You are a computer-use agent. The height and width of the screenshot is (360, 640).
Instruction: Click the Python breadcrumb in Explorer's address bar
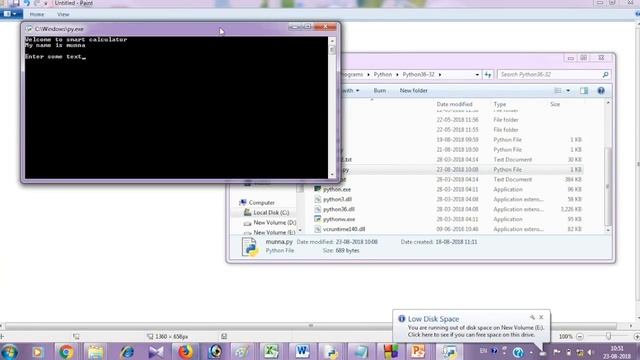[382, 75]
